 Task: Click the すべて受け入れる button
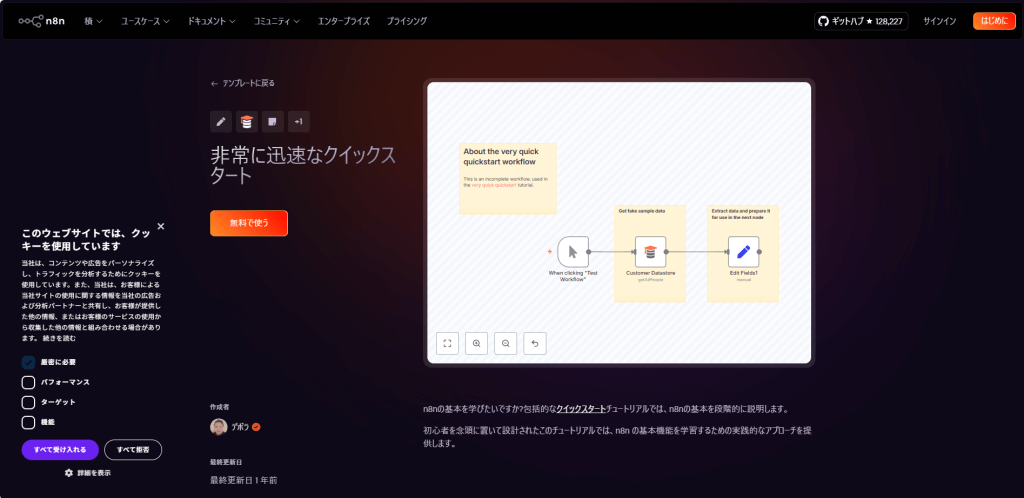click(60, 450)
